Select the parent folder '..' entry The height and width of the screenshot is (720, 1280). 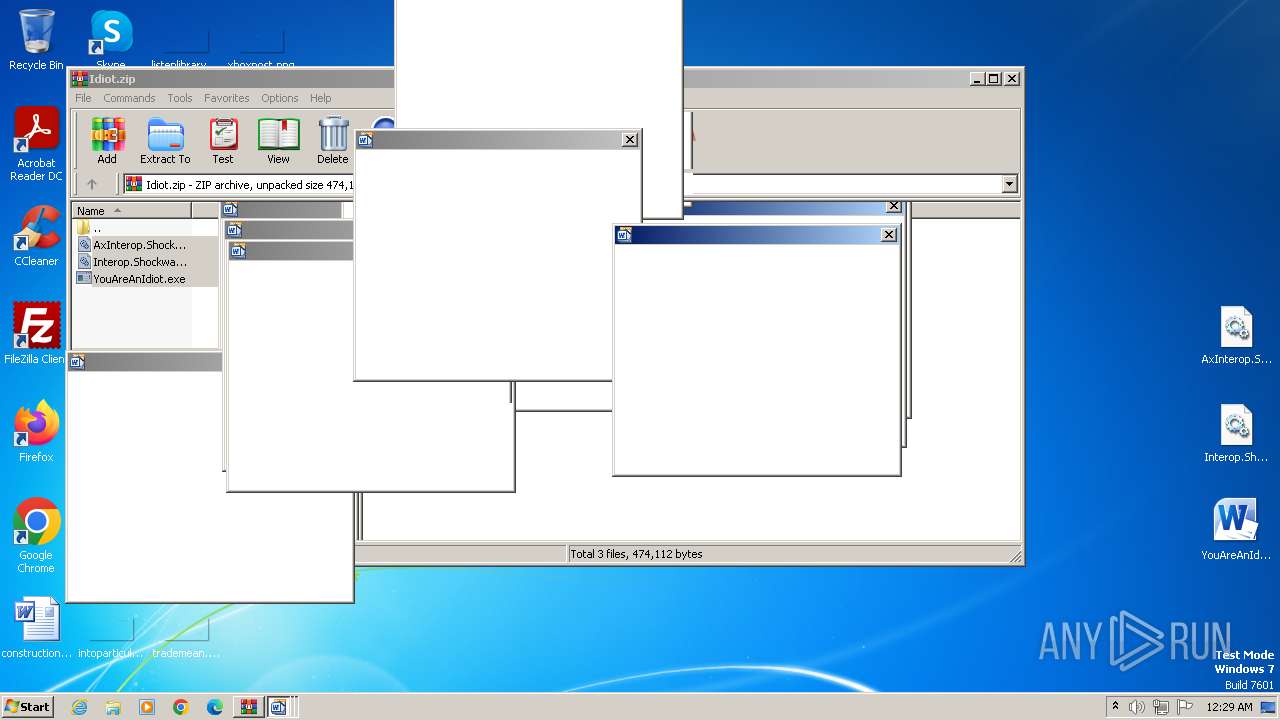(x=97, y=228)
